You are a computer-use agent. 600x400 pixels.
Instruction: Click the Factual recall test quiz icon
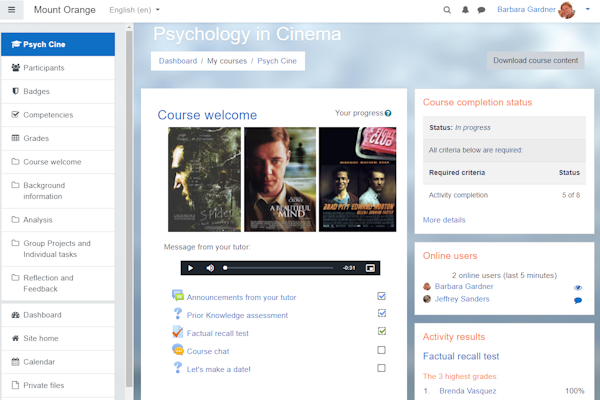point(178,331)
